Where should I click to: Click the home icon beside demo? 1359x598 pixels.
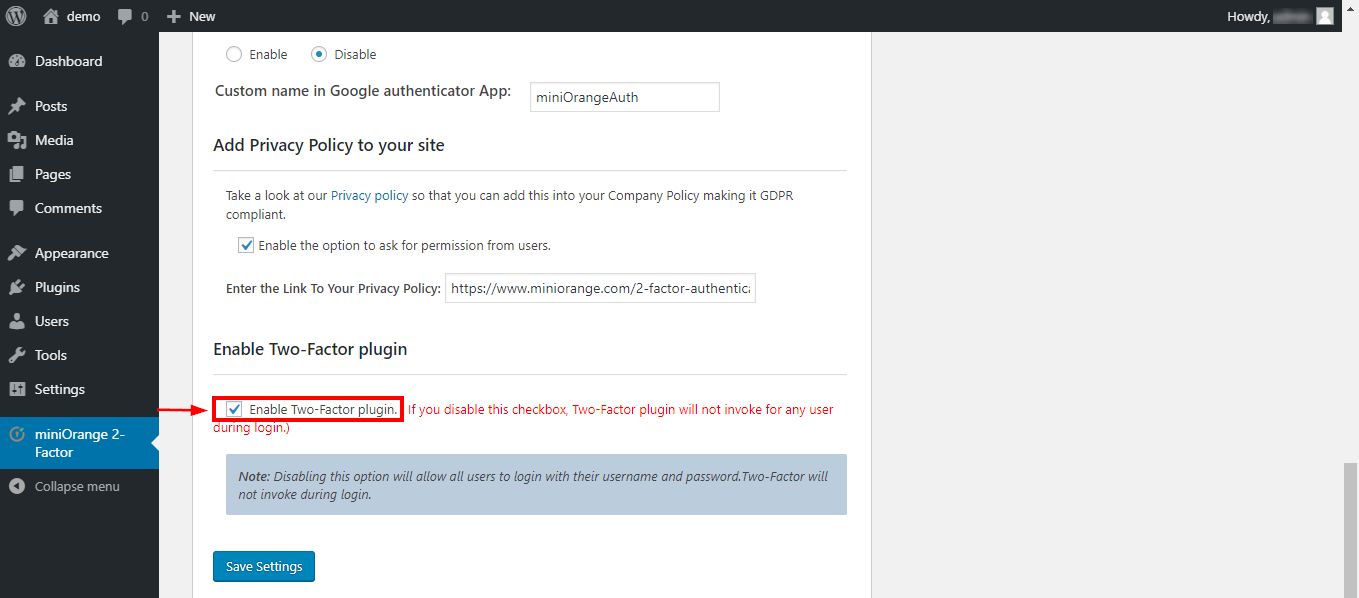pos(51,16)
